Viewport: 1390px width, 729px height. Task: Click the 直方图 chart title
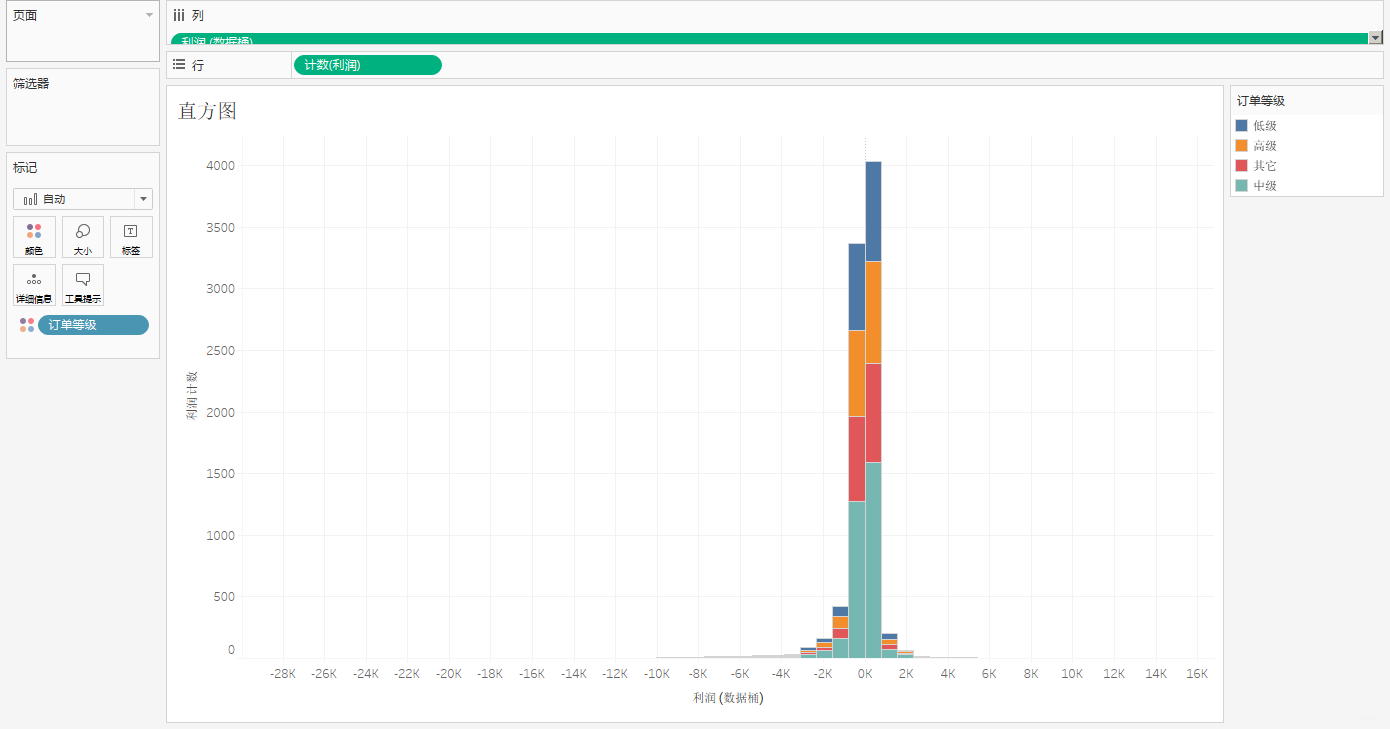coord(208,111)
